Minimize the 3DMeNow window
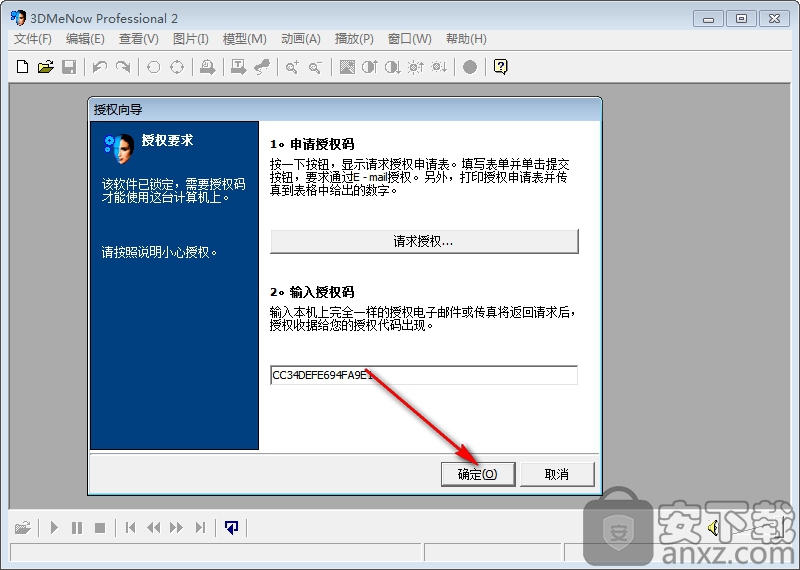The image size is (800, 570). tap(708, 19)
